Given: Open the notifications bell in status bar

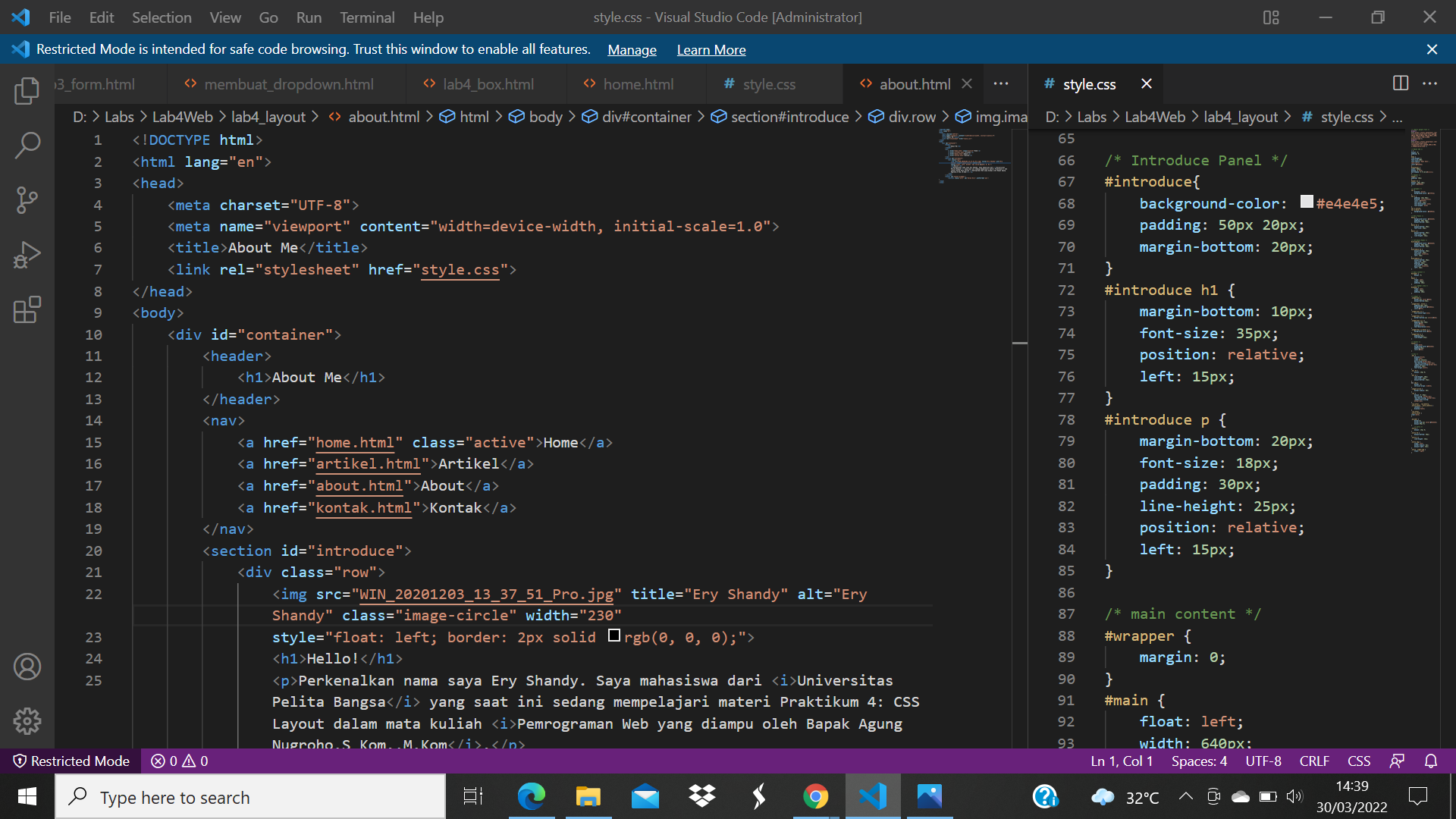Looking at the screenshot, I should (1432, 761).
